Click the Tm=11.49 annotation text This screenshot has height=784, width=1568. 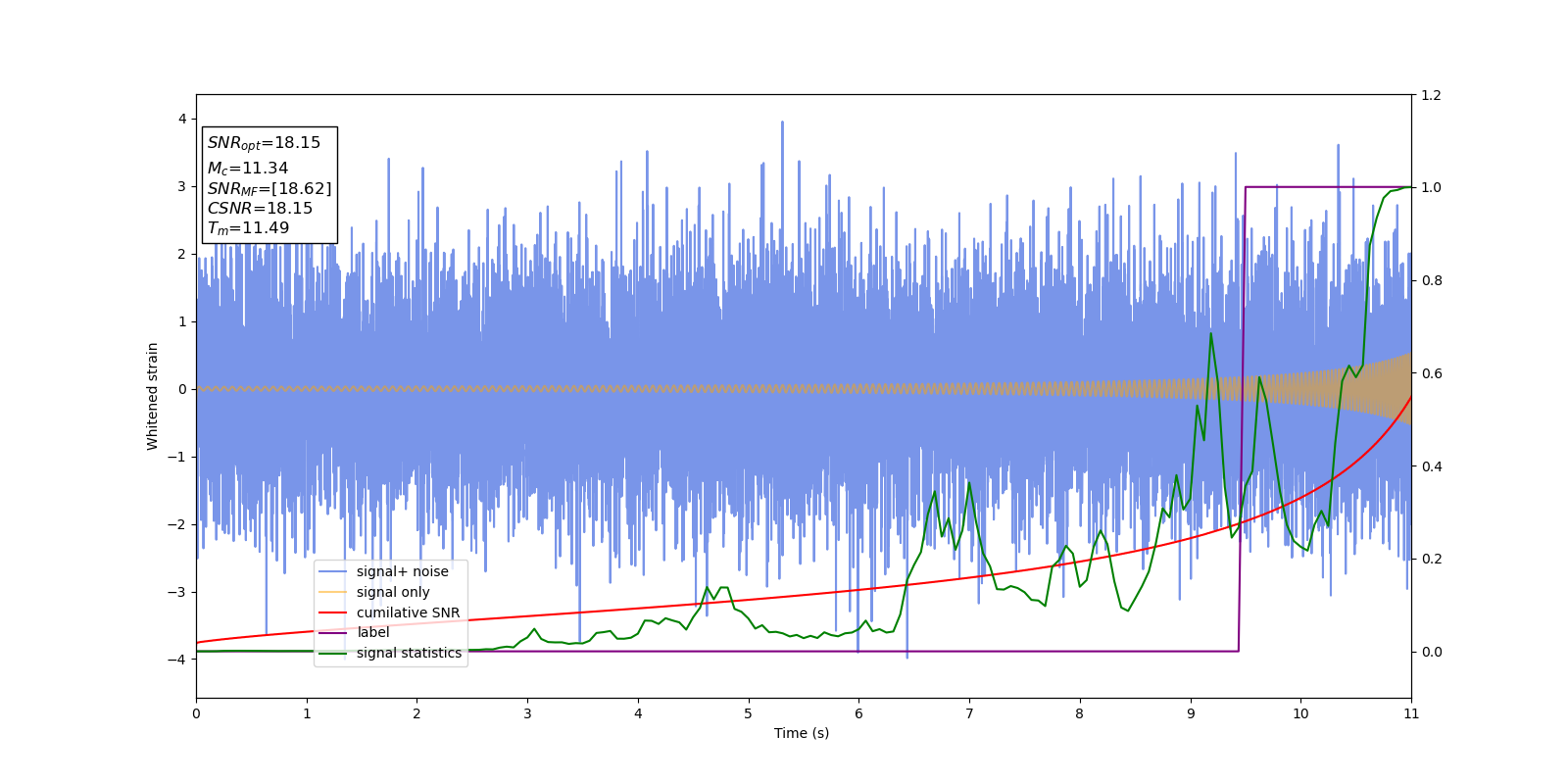(x=248, y=228)
